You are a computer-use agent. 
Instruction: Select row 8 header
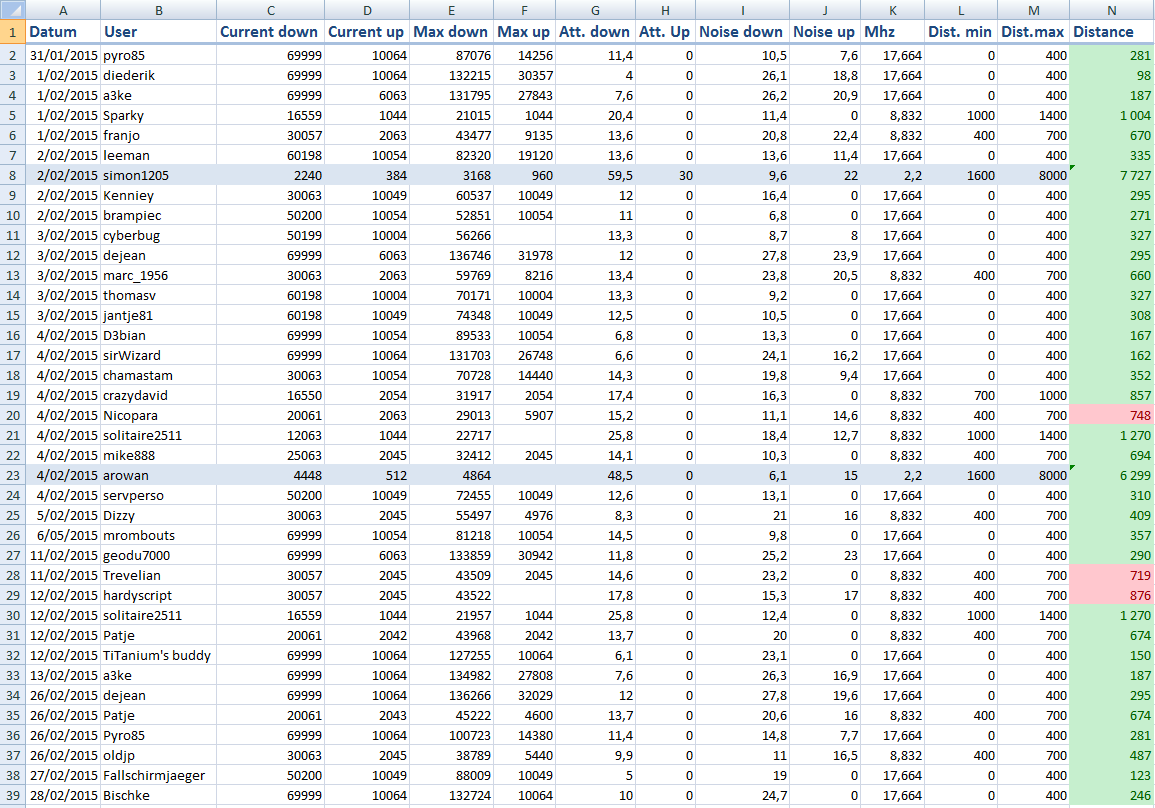coord(13,175)
